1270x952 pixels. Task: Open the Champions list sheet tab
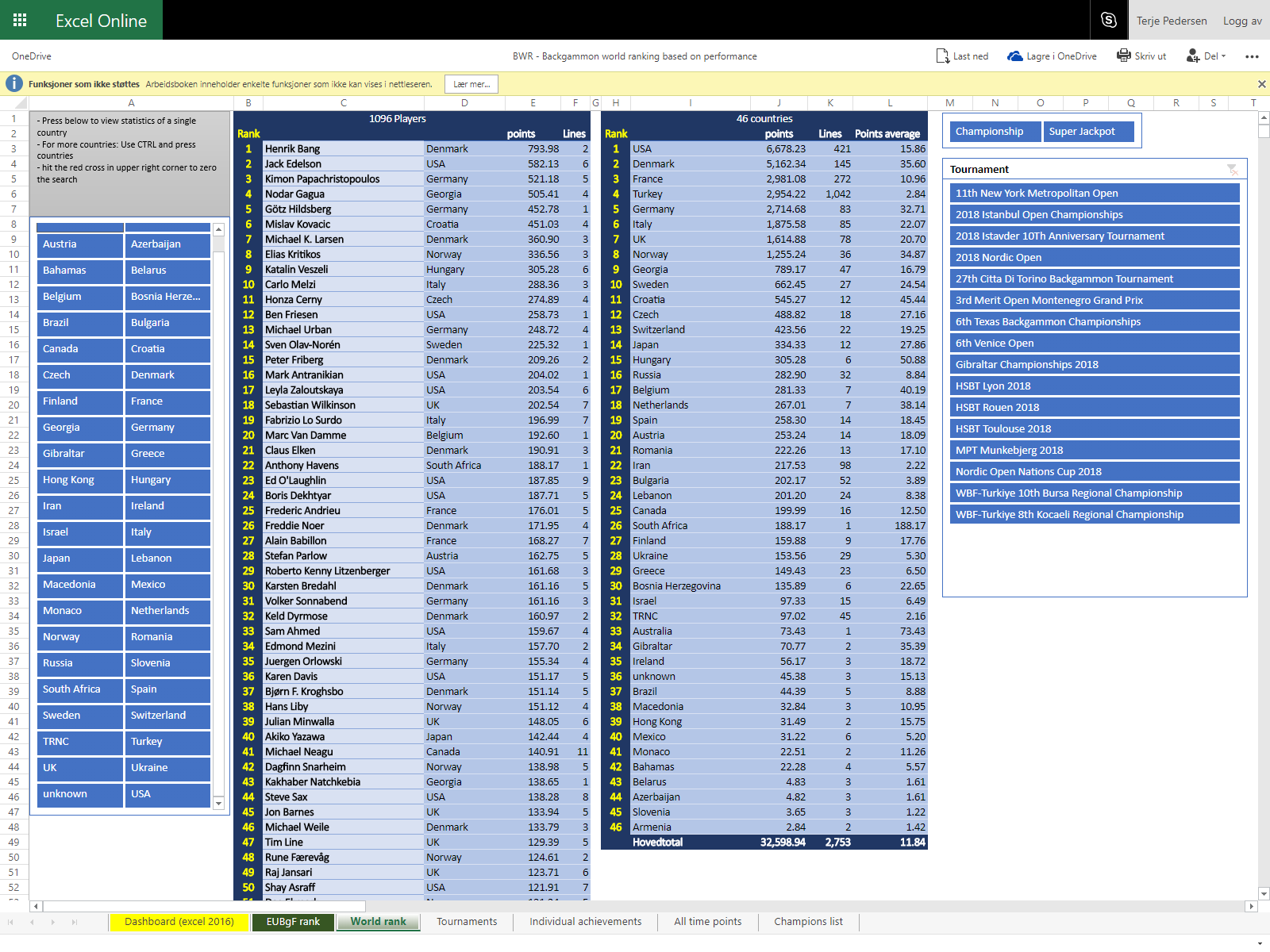[x=808, y=922]
